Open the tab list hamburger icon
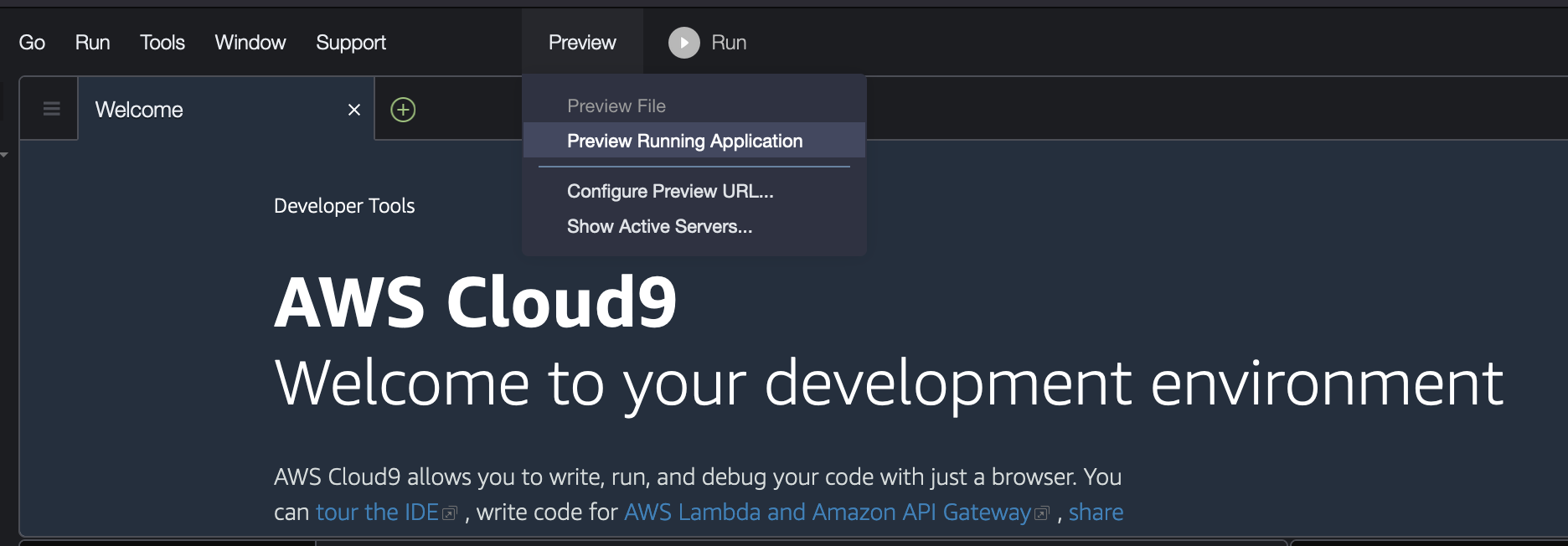 (51, 109)
